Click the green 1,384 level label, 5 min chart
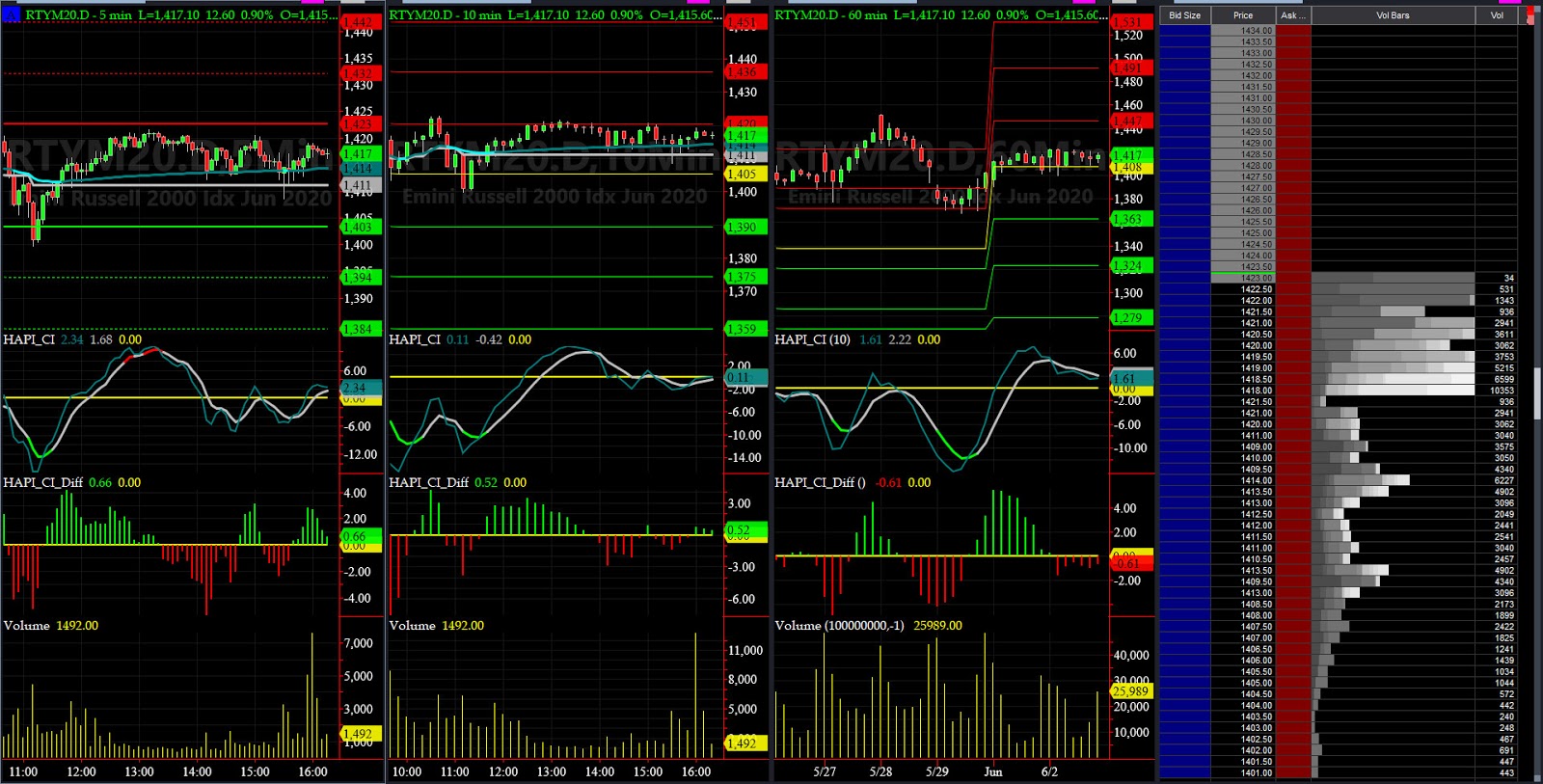 tap(361, 329)
